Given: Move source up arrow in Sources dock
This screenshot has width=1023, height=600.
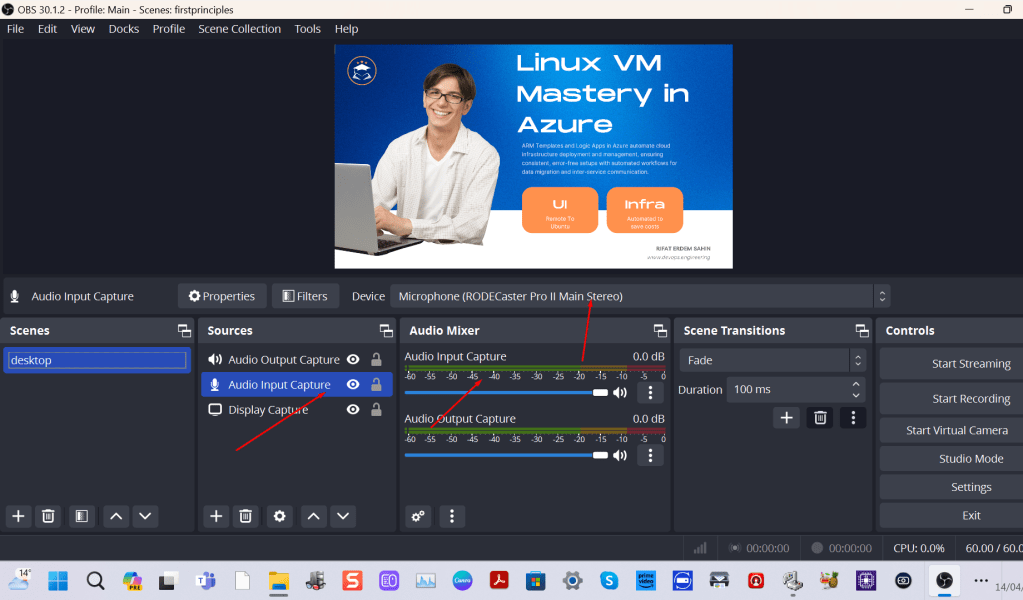Looking at the screenshot, I should coord(314,516).
